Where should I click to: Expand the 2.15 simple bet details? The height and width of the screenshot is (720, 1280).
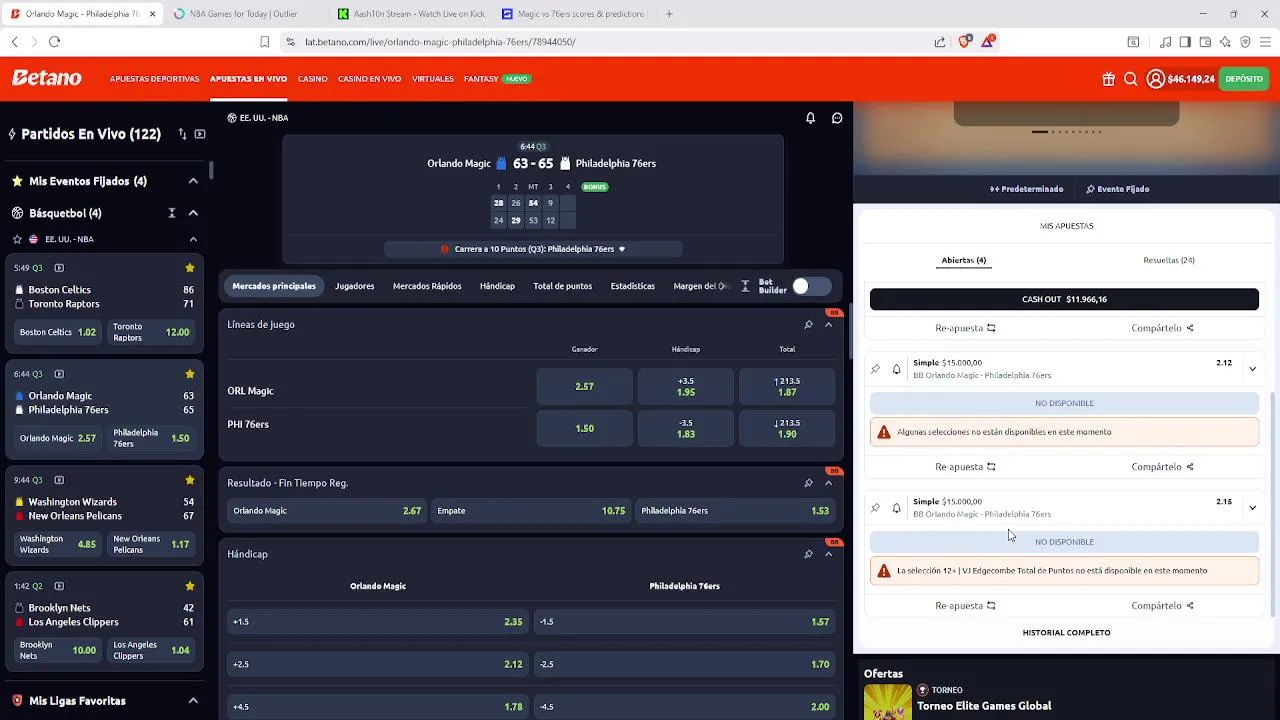[1252, 508]
